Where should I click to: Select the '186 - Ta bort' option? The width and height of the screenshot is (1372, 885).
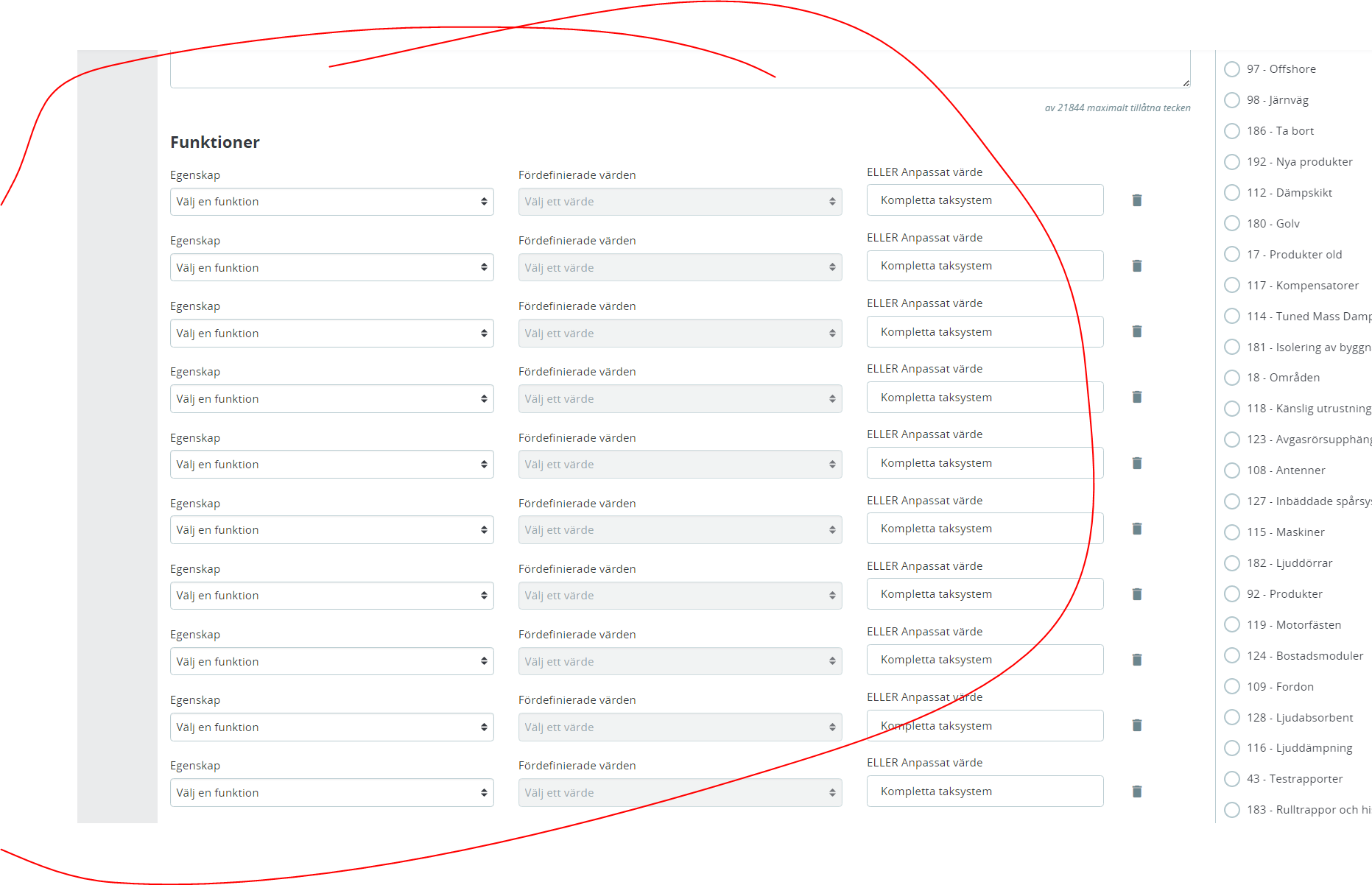tap(1232, 131)
